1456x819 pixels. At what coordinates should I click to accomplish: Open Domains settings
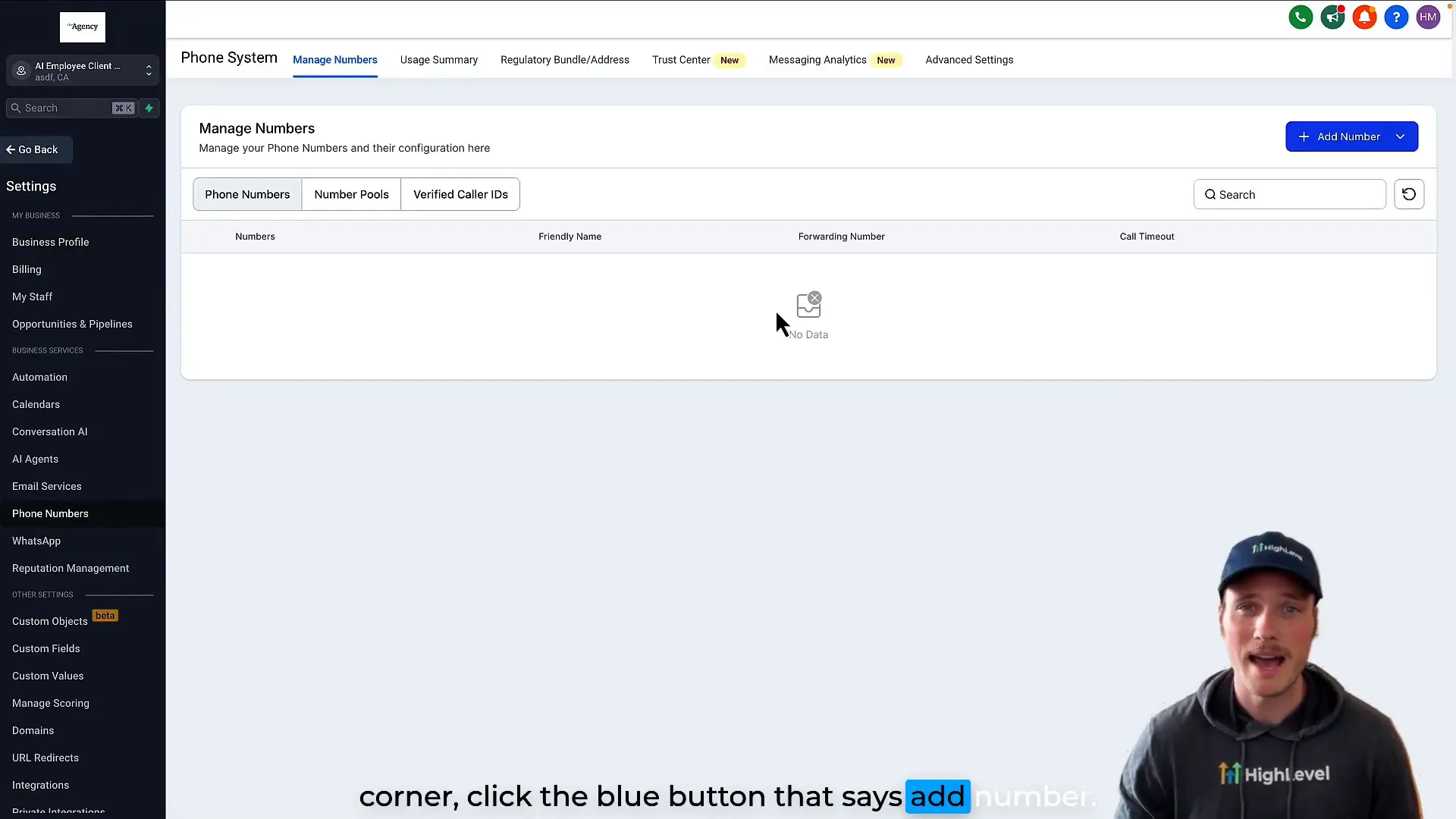point(33,730)
